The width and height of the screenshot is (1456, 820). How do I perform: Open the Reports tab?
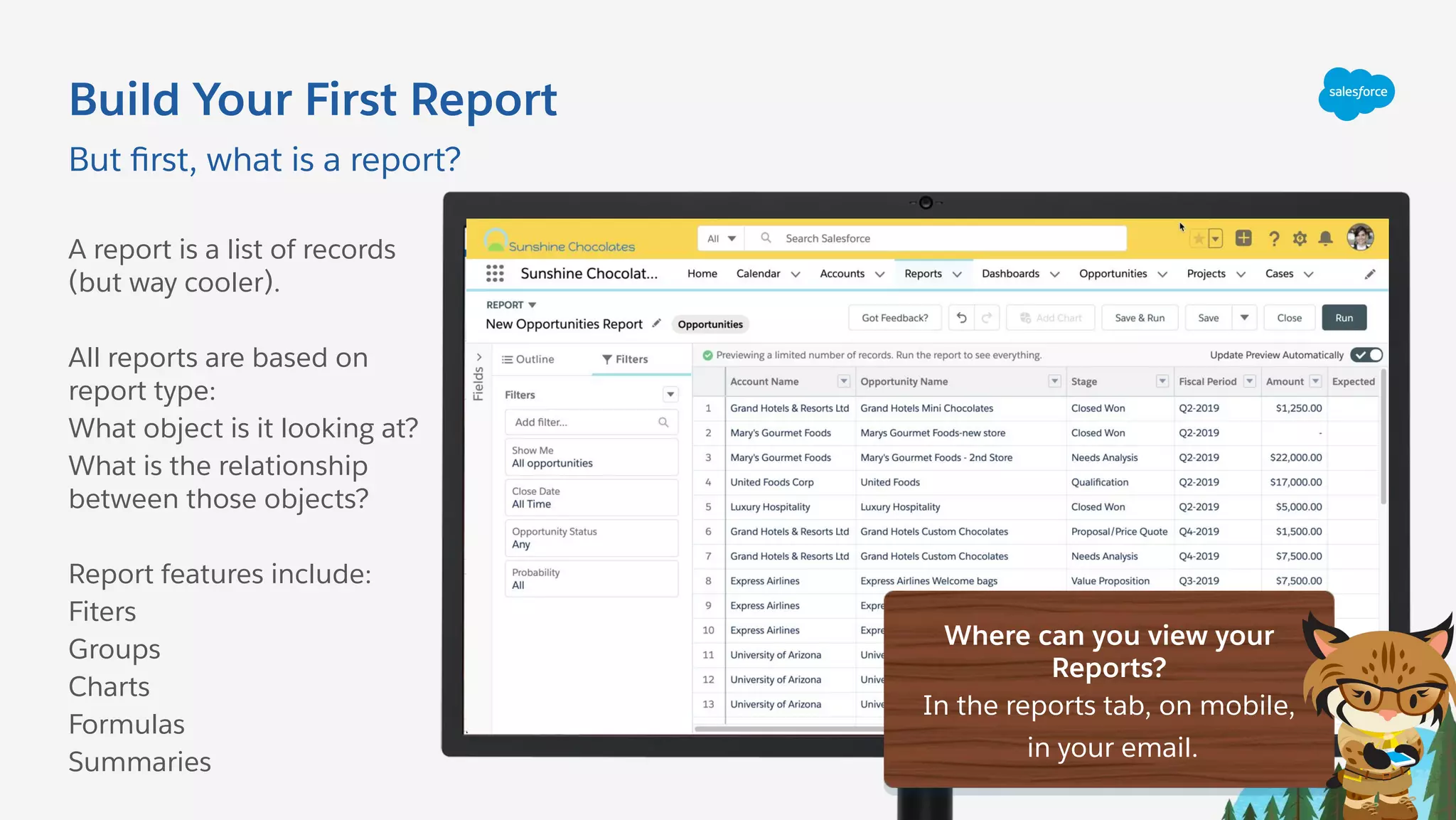coord(923,274)
